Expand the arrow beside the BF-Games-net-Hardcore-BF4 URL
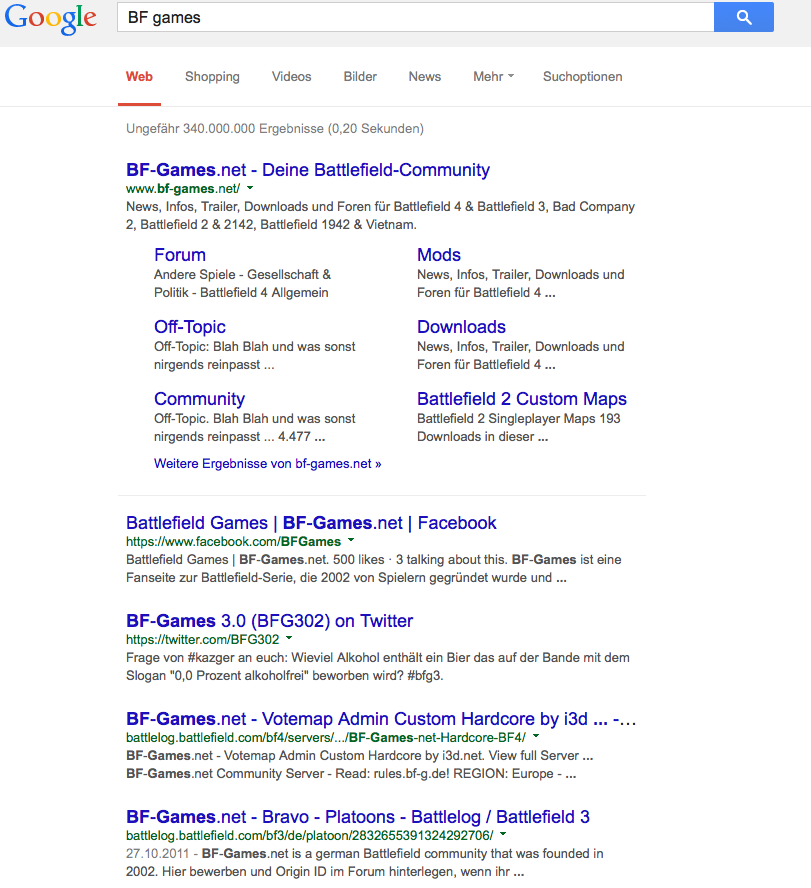 click(x=536, y=736)
